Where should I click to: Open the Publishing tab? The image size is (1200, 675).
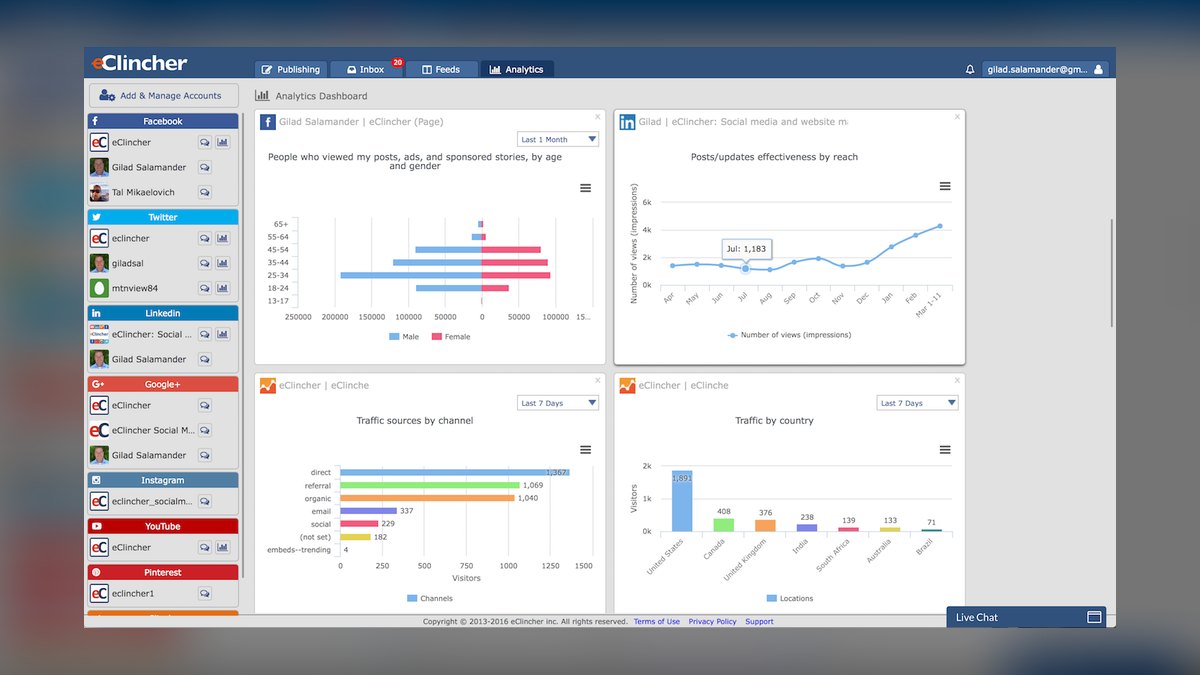click(x=291, y=69)
